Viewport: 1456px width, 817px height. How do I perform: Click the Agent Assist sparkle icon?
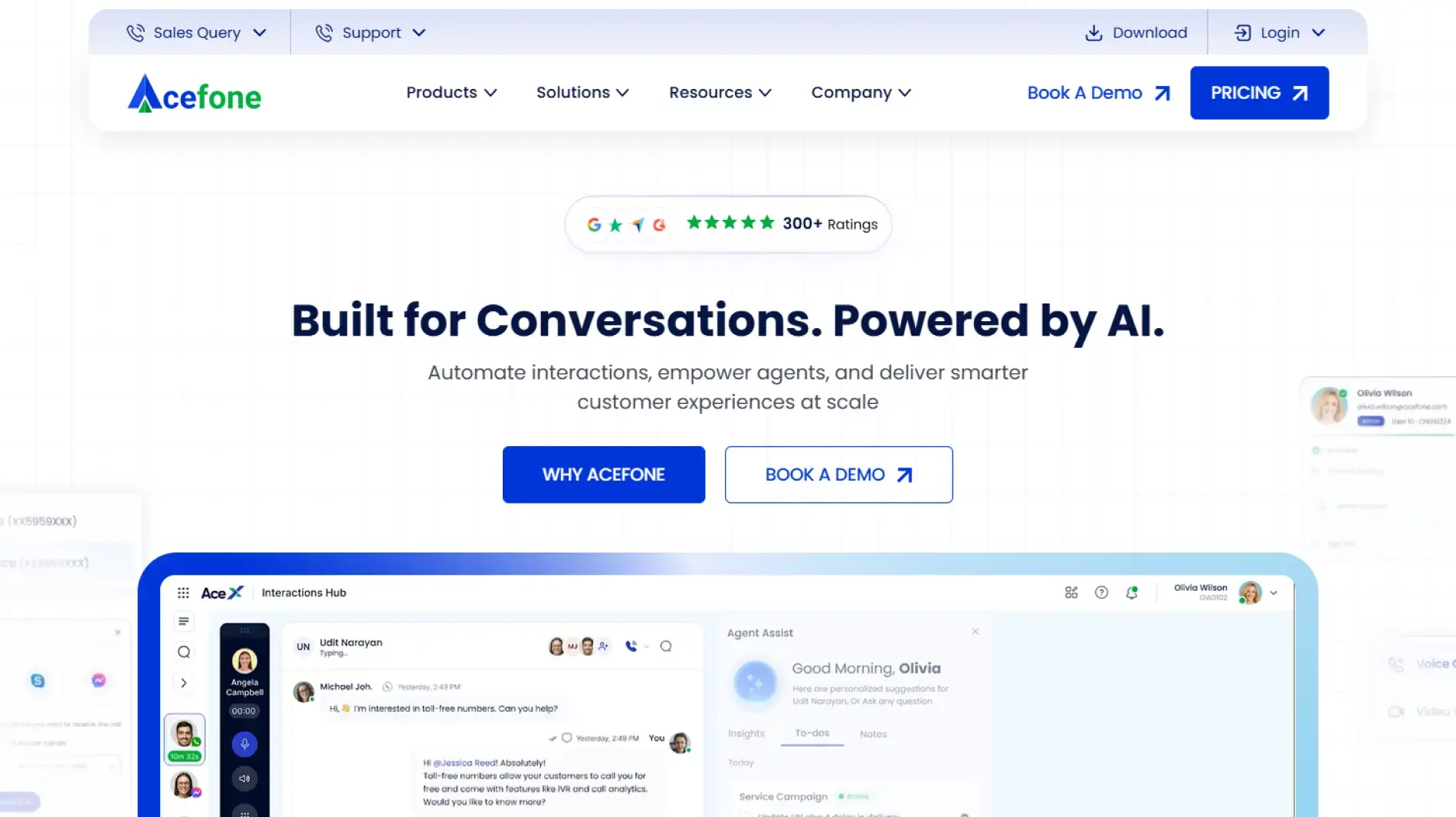click(755, 681)
